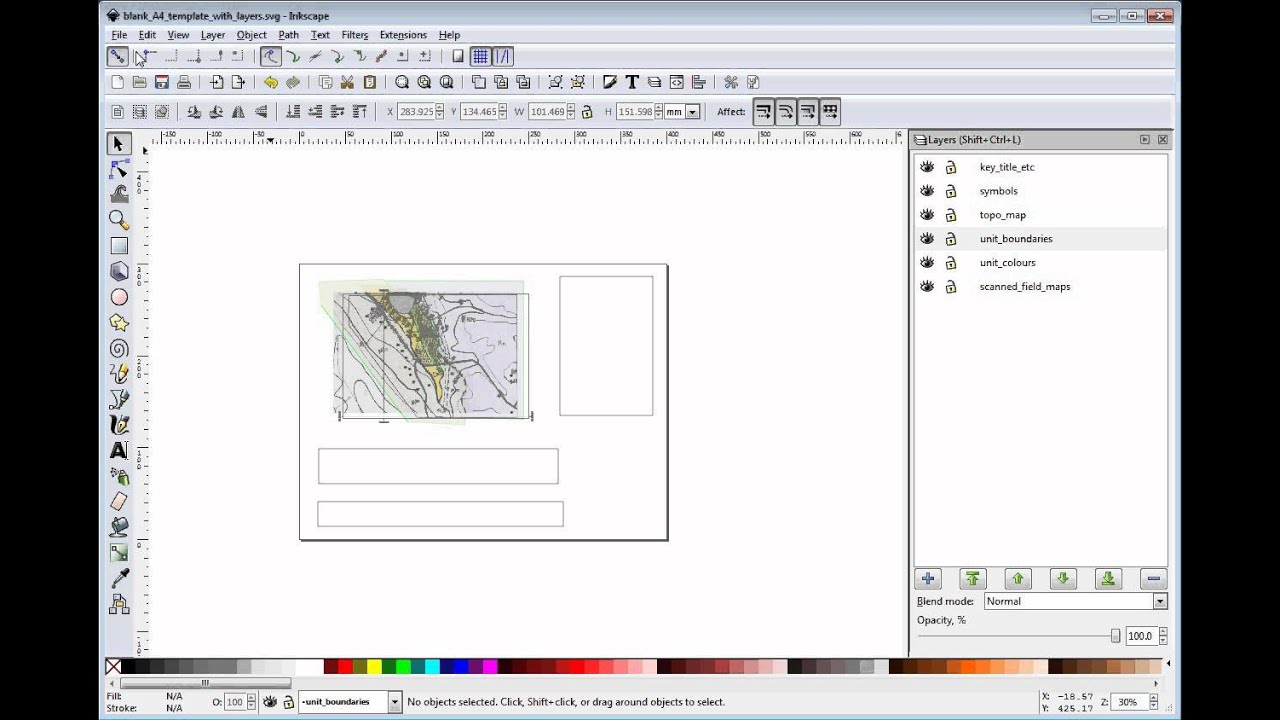The width and height of the screenshot is (1280, 720).
Task: Click the Print document icon
Action: pyautogui.click(x=184, y=83)
